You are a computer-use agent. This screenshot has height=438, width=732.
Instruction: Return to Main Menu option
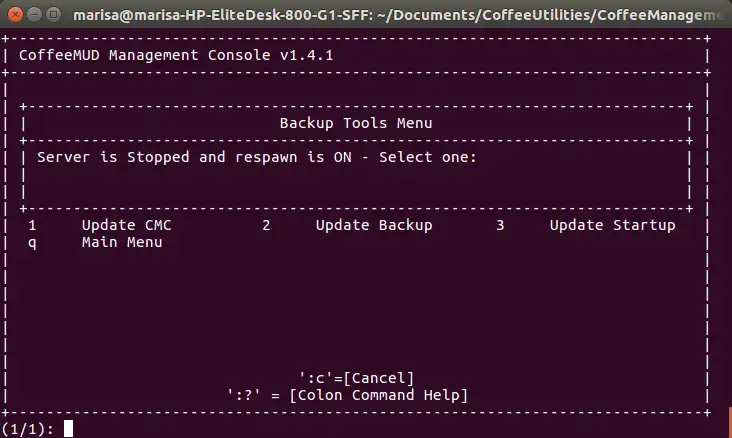122,242
